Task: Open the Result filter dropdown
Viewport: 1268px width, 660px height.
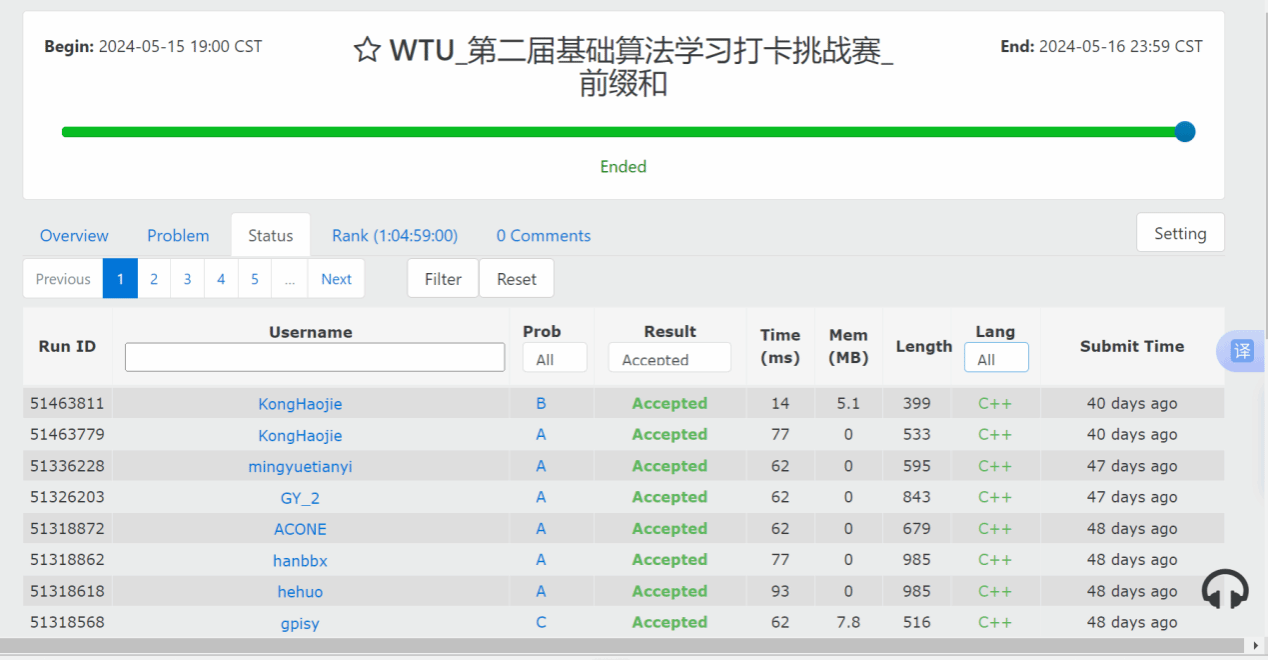Action: tap(669, 359)
